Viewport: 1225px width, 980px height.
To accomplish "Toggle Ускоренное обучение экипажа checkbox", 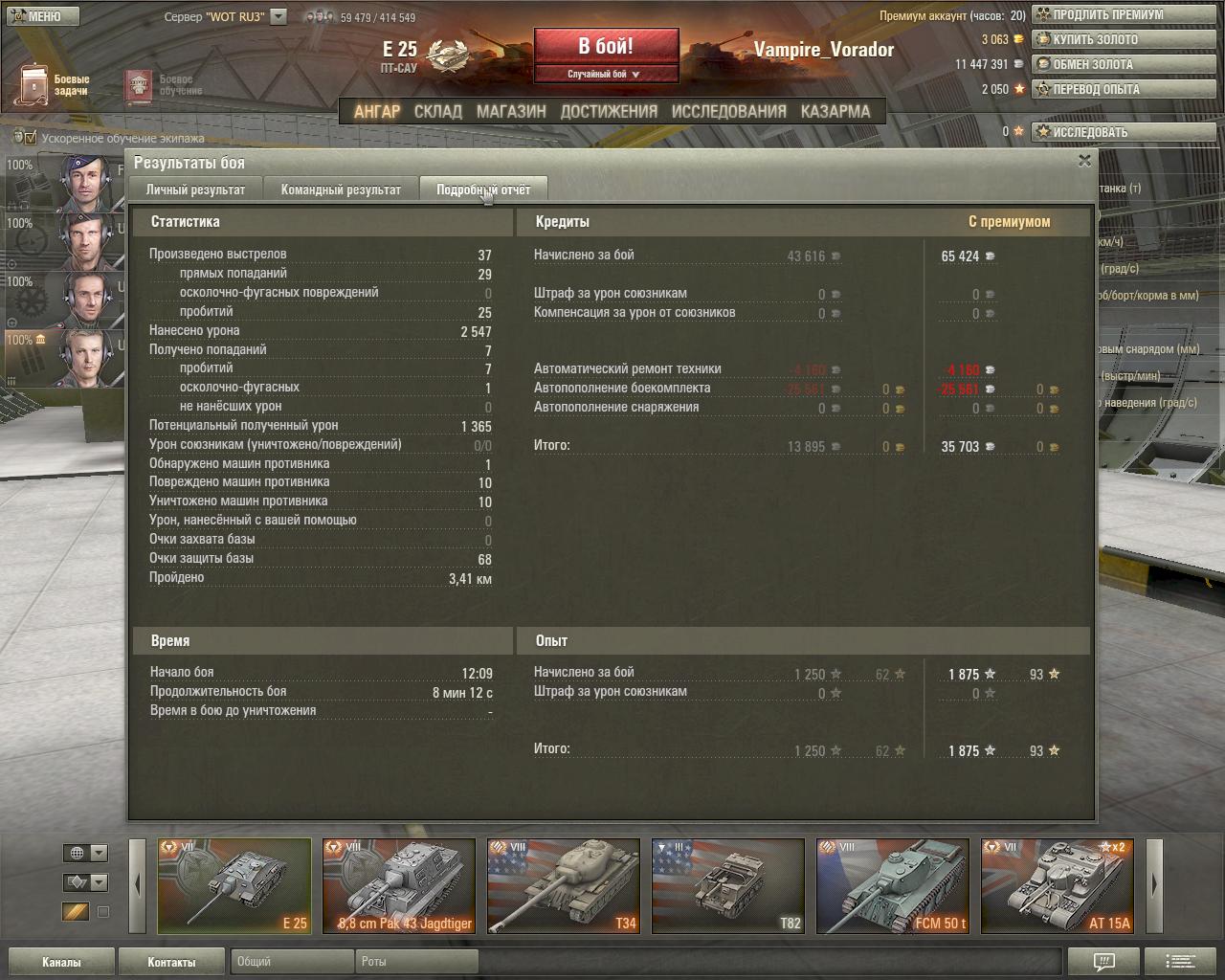I will tap(30, 138).
